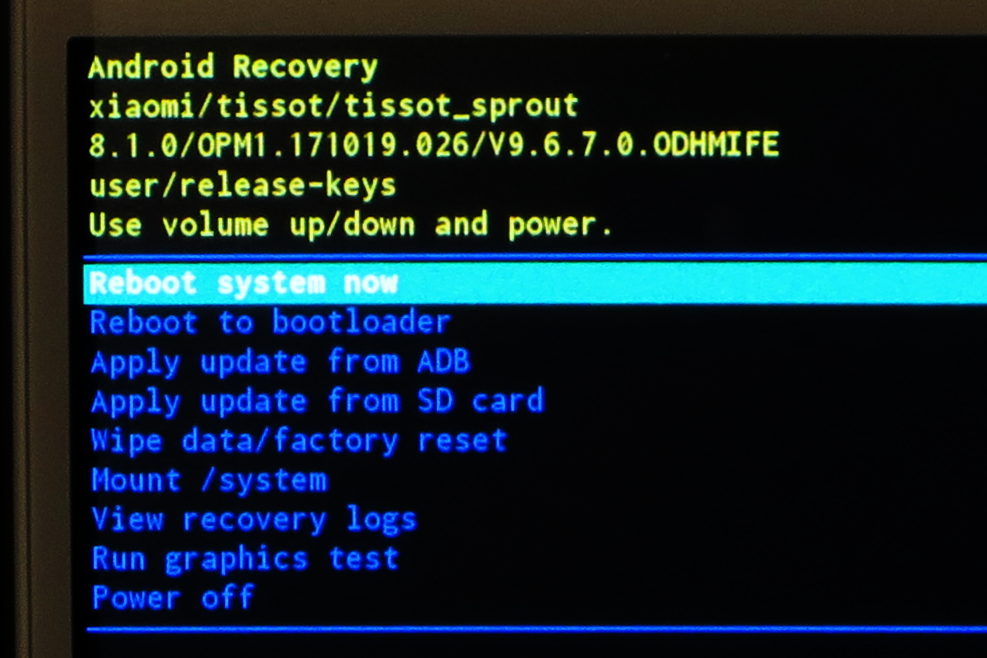Viewport: 987px width, 658px height.
Task: Select Apply update from SD card
Action: pos(317,402)
